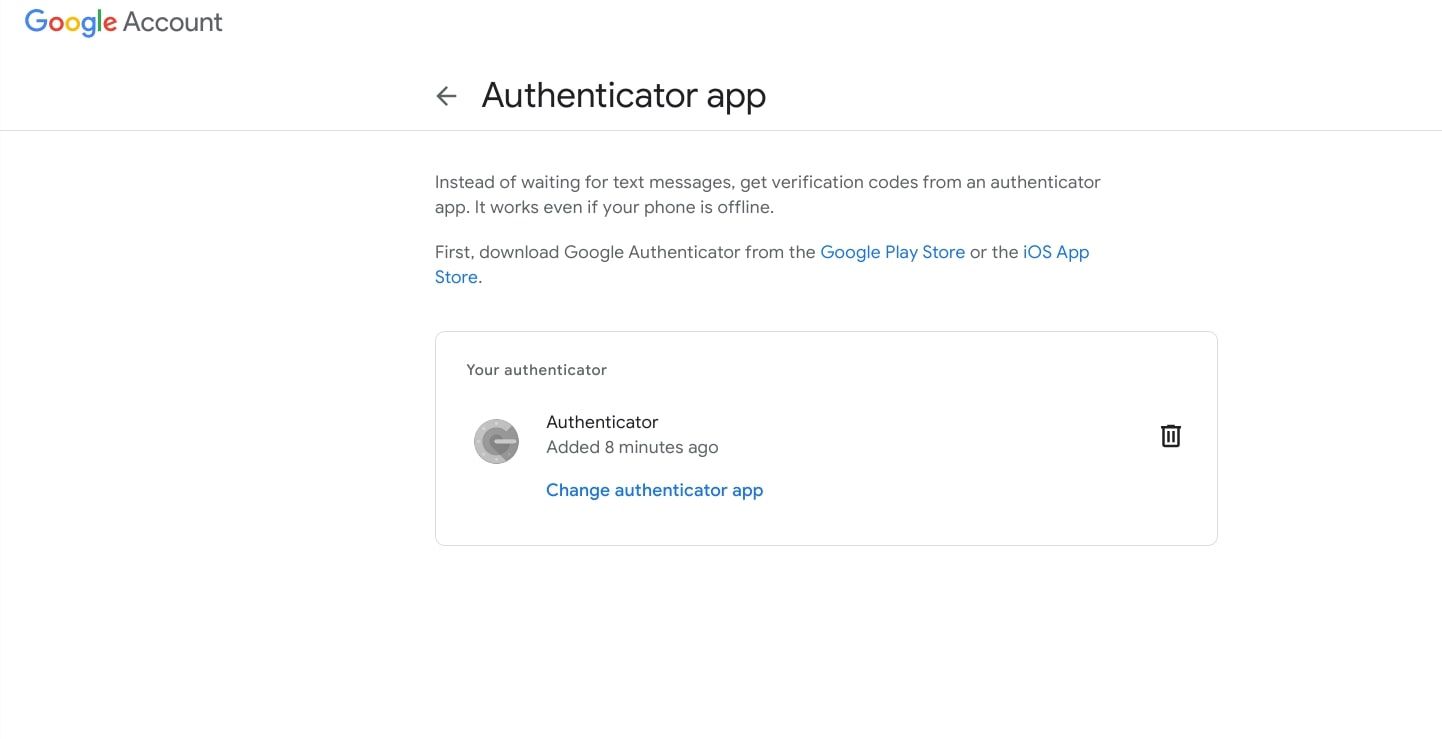The width and height of the screenshot is (1442, 739).
Task: Click the word "Account" in the header
Action: coord(173,23)
